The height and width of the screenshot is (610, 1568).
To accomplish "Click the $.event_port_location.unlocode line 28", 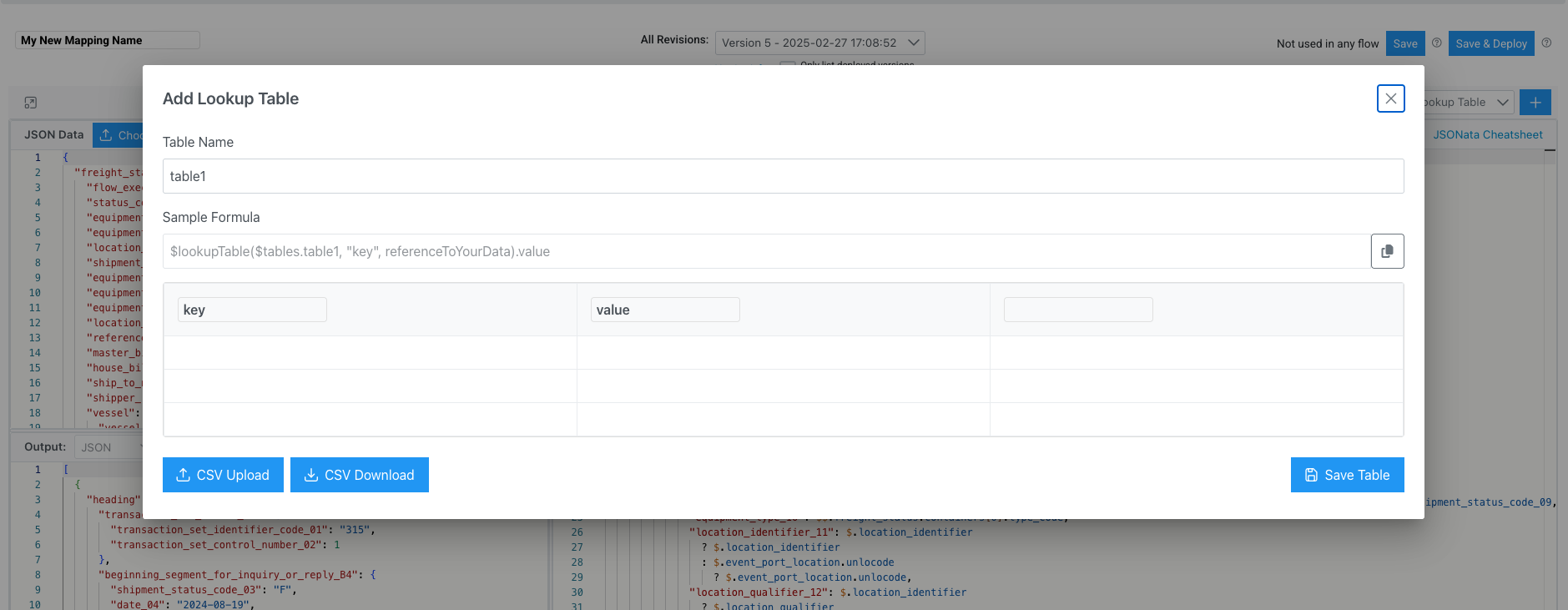I will [798, 562].
